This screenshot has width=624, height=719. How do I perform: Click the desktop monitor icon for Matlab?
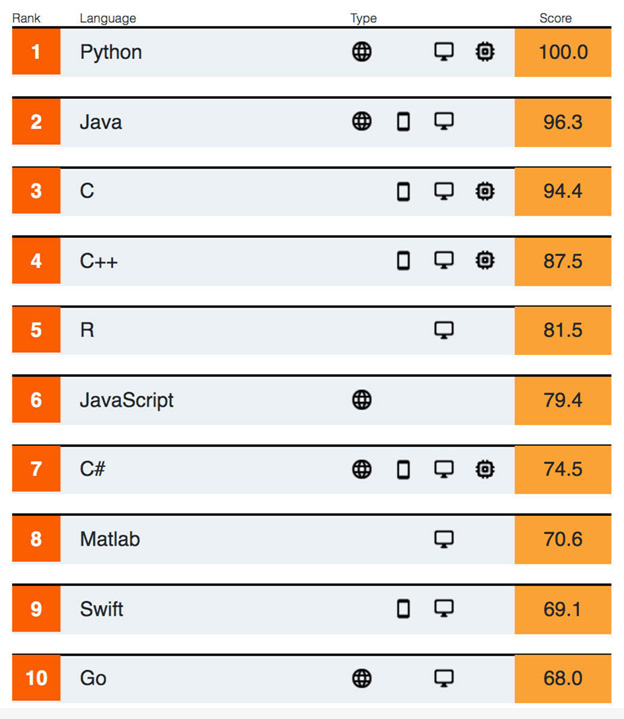[x=444, y=539]
